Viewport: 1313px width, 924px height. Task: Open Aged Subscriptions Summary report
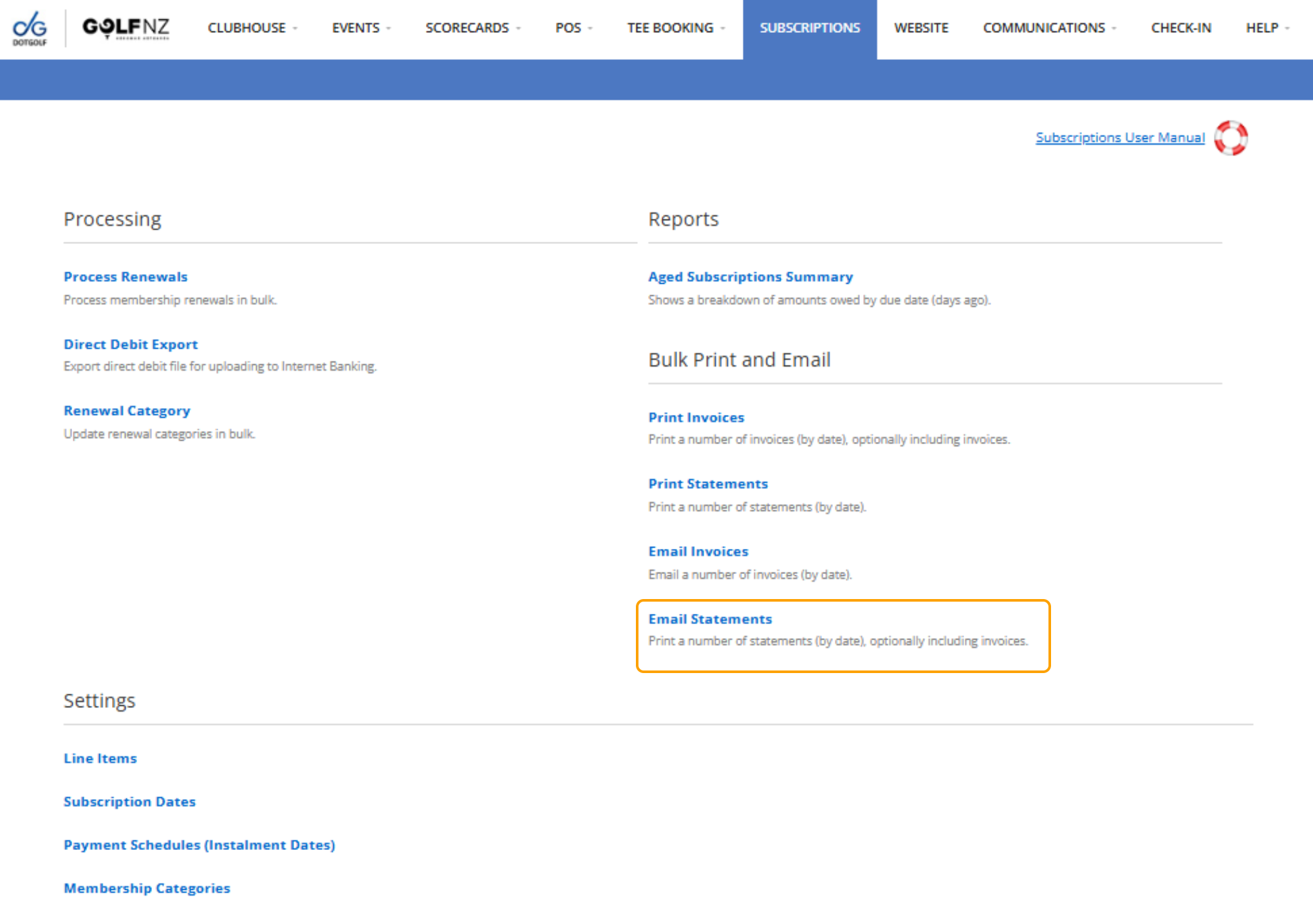tap(750, 277)
